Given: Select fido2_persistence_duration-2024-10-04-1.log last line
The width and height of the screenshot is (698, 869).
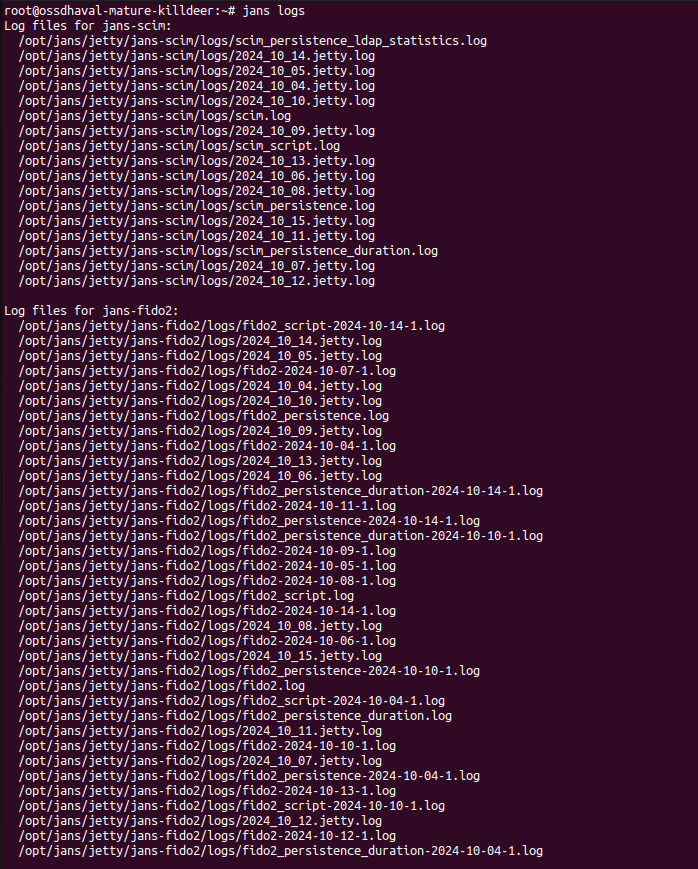Looking at the screenshot, I should [281, 850].
